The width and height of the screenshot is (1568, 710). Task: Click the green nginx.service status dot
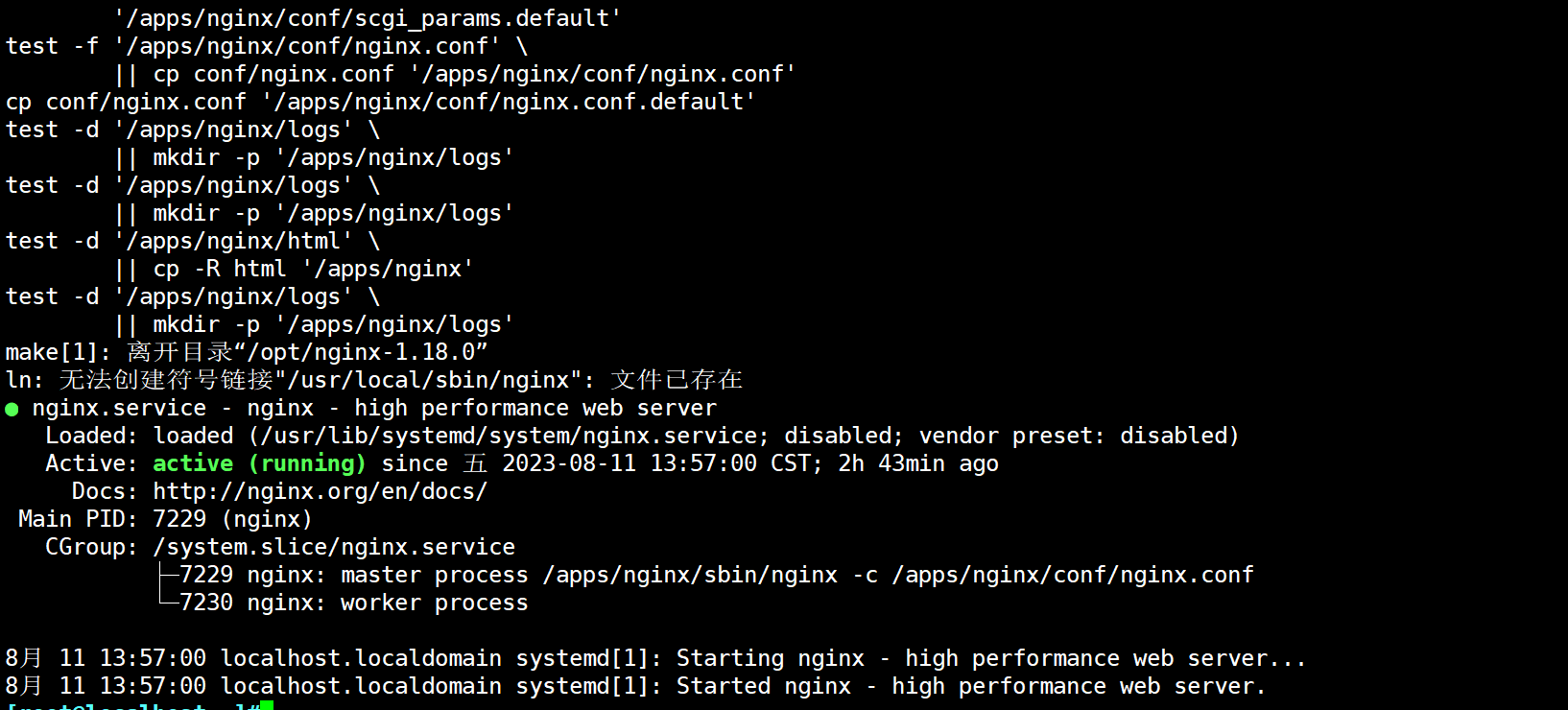click(12, 410)
